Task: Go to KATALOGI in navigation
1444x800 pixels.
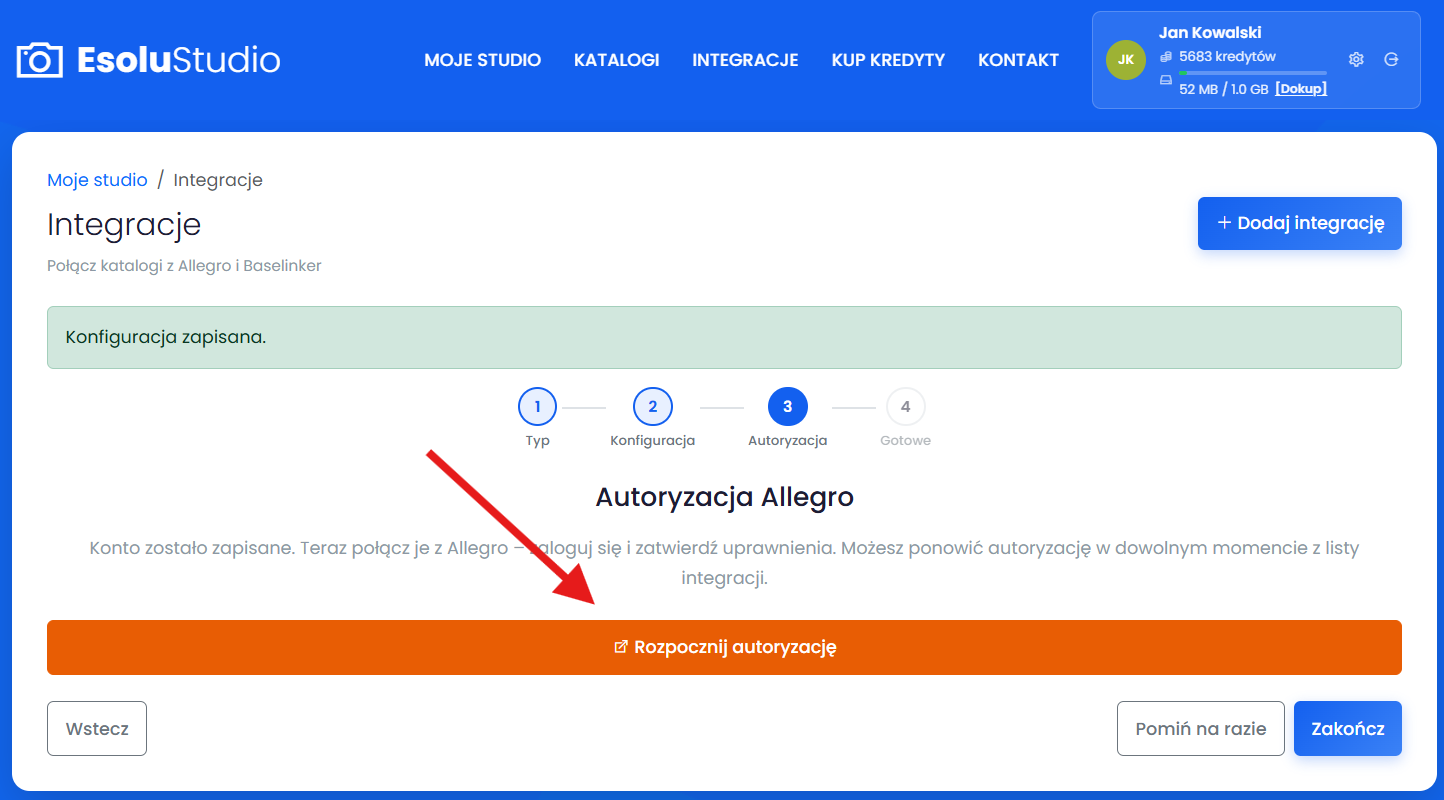Action: click(x=616, y=60)
